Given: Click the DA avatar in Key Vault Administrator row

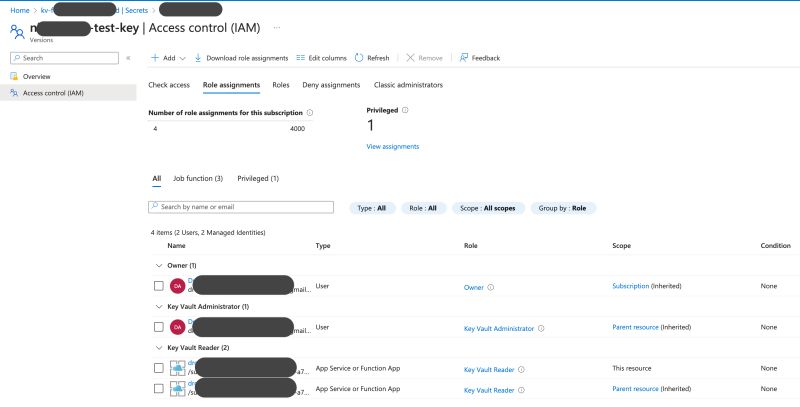Looking at the screenshot, I should 178,327.
